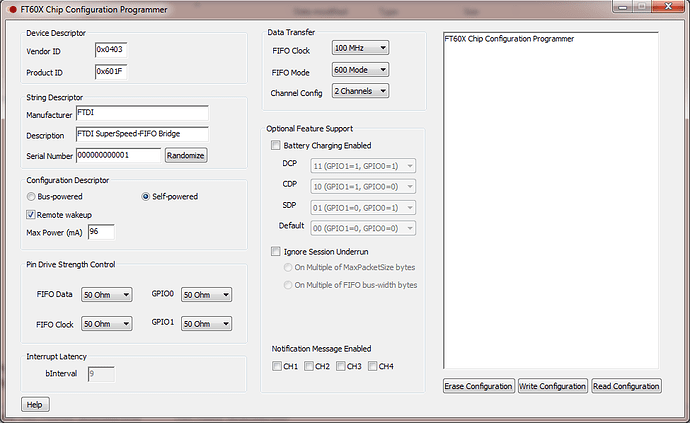Enable CH1 notification message checkbox
The image size is (690, 423).
pos(277,366)
